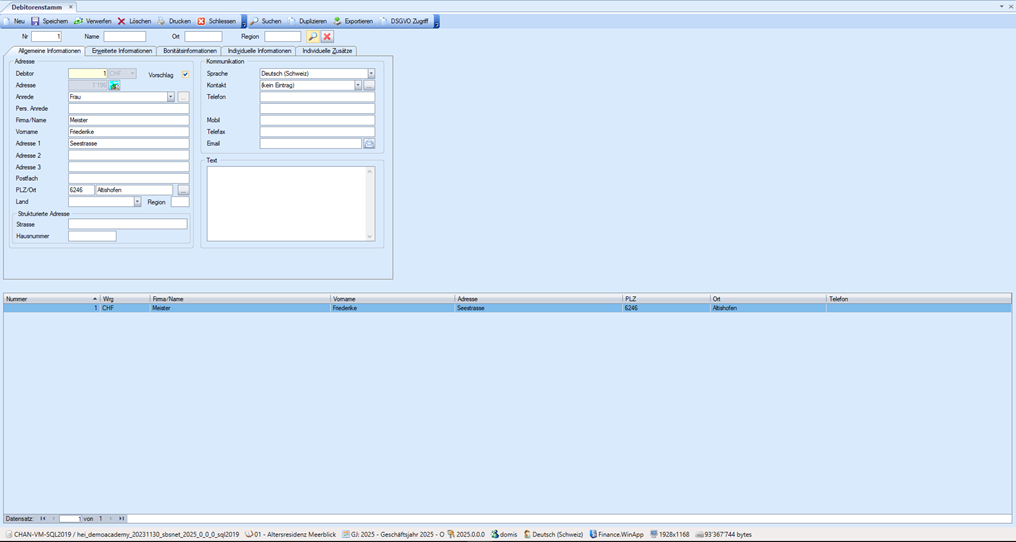Viewport: 1016px width, 542px height.
Task: Click Finance.WinApp status entry
Action: pos(617,535)
